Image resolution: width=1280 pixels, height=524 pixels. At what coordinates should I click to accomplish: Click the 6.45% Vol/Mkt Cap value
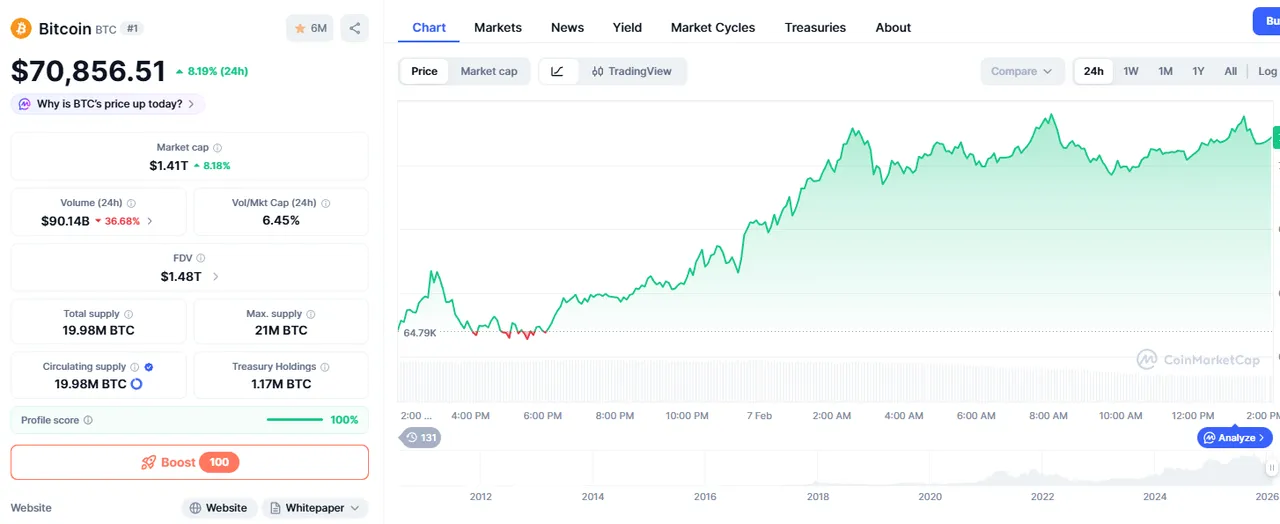click(x=281, y=220)
